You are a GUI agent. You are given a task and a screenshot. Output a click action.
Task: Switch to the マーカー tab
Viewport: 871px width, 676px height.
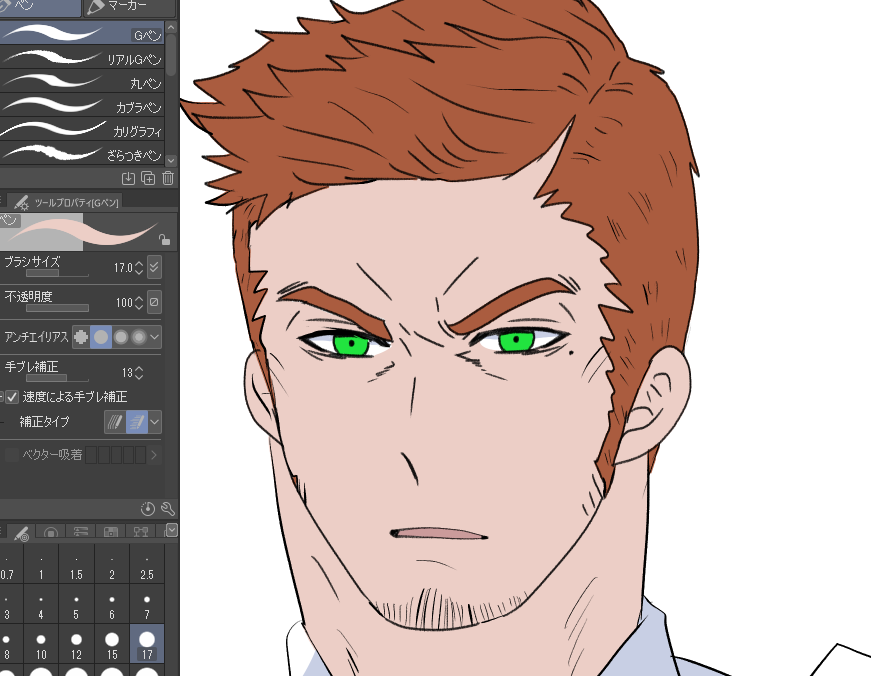tap(129, 7)
